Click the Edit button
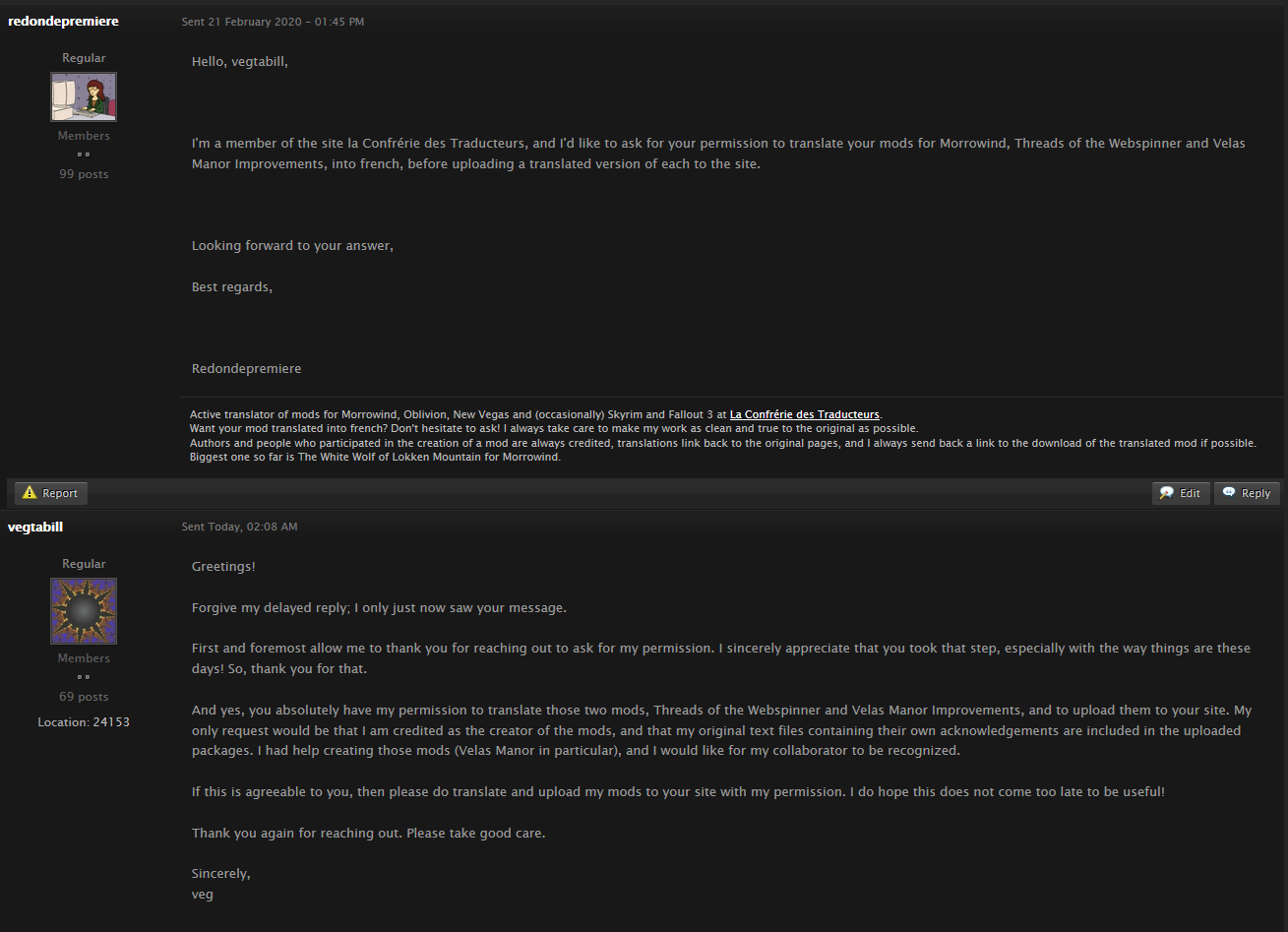This screenshot has height=932, width=1288. click(1181, 493)
